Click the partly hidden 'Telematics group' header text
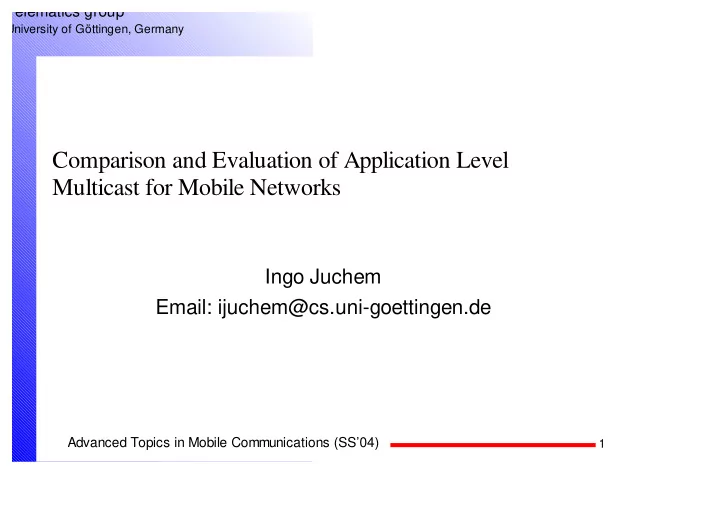Viewport: 720px width, 509px height. click(69, 15)
